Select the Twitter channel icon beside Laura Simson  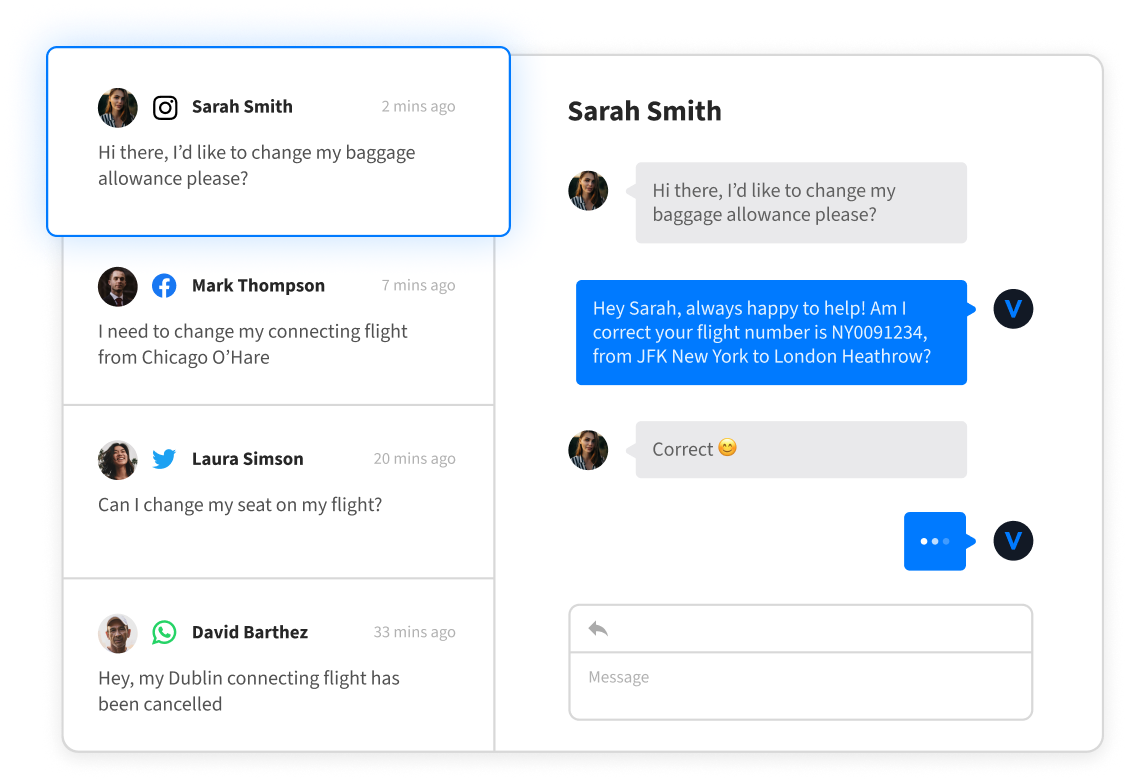pyautogui.click(x=163, y=459)
